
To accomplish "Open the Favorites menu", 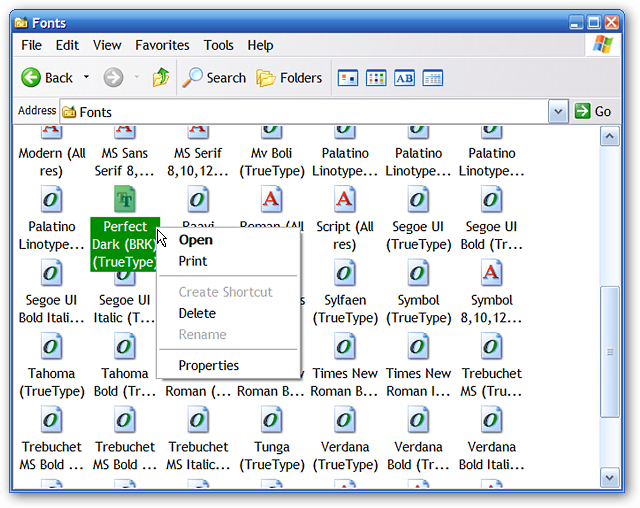I will 162,45.
